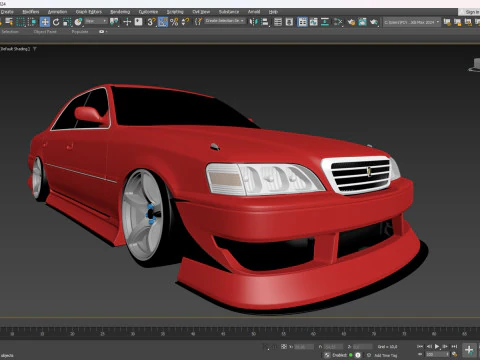Click Render Production teapot icon
480x360 pixels.
(x=374, y=22)
